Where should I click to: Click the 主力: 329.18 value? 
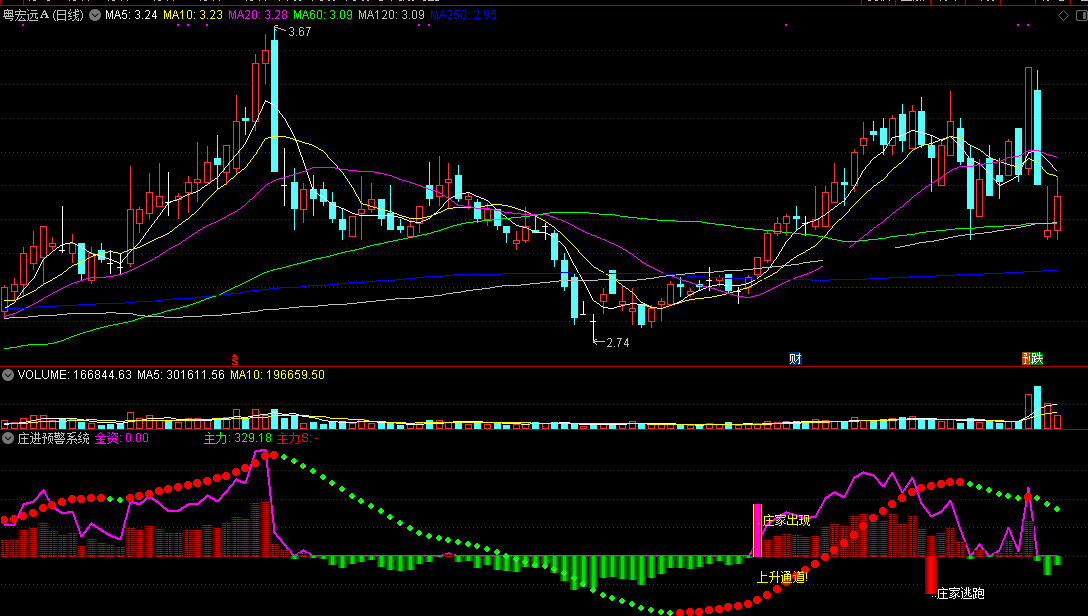point(237,438)
